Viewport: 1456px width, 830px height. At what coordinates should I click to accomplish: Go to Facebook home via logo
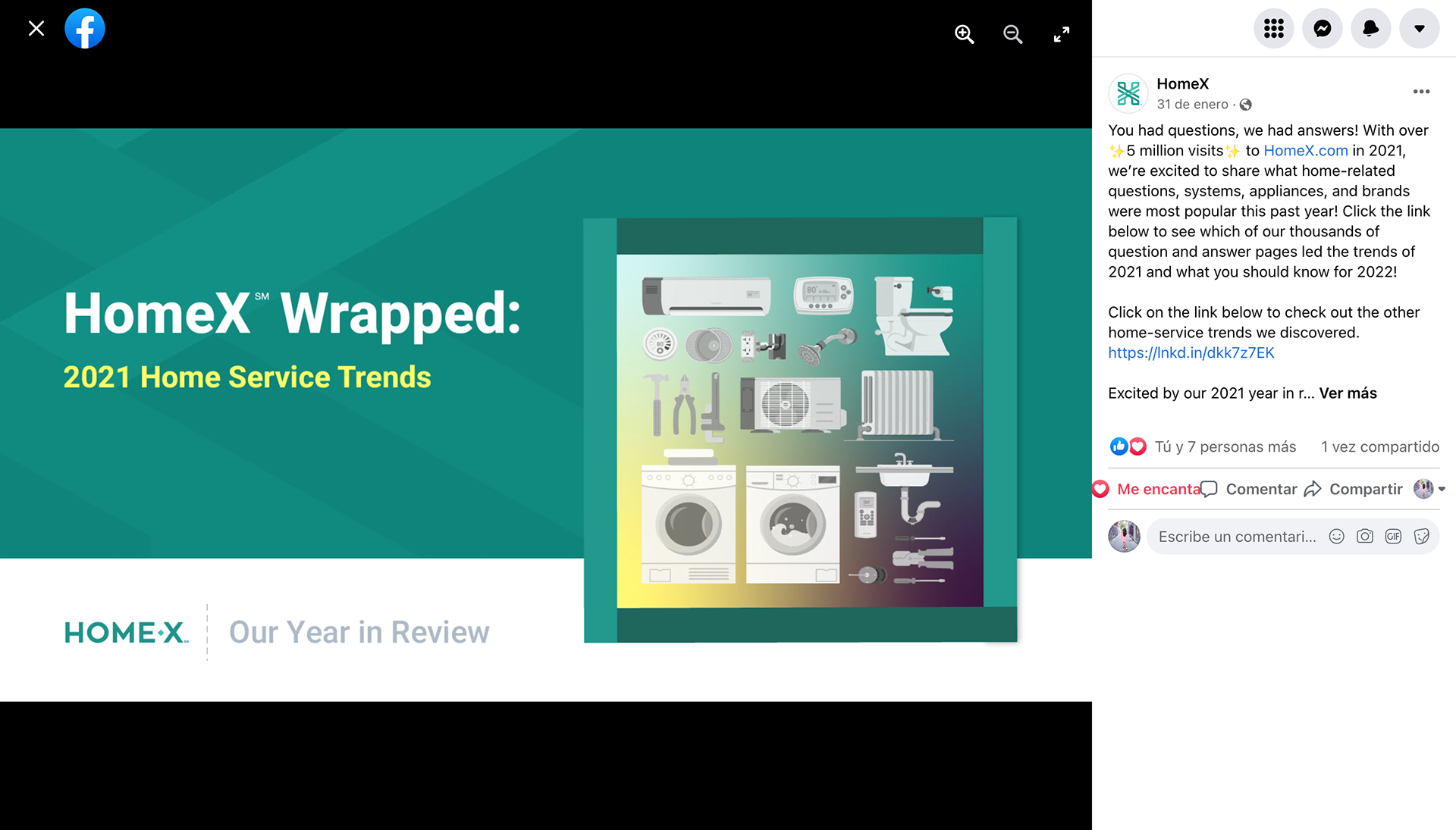[85, 29]
